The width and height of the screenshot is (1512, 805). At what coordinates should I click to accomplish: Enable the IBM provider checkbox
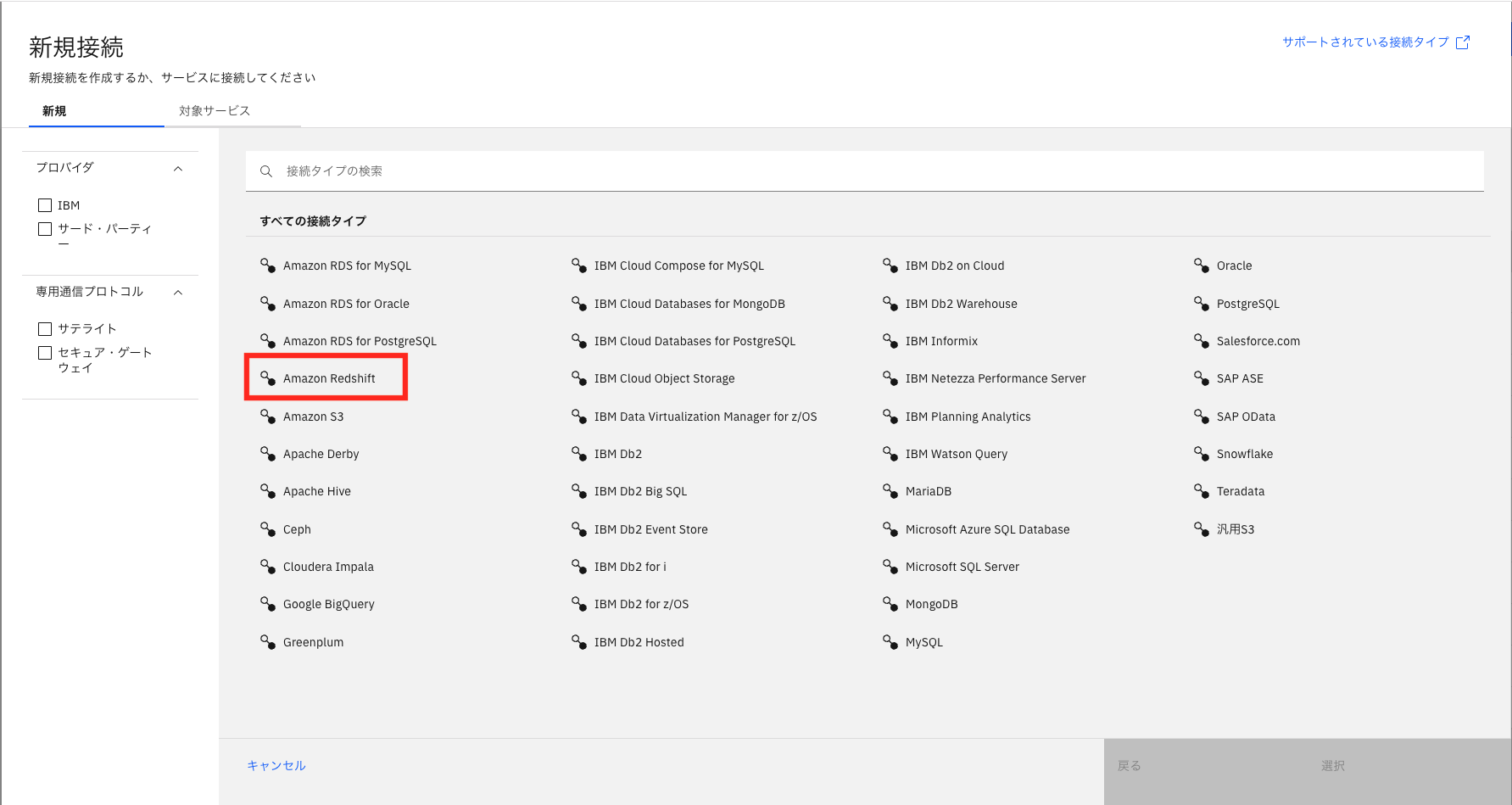45,205
